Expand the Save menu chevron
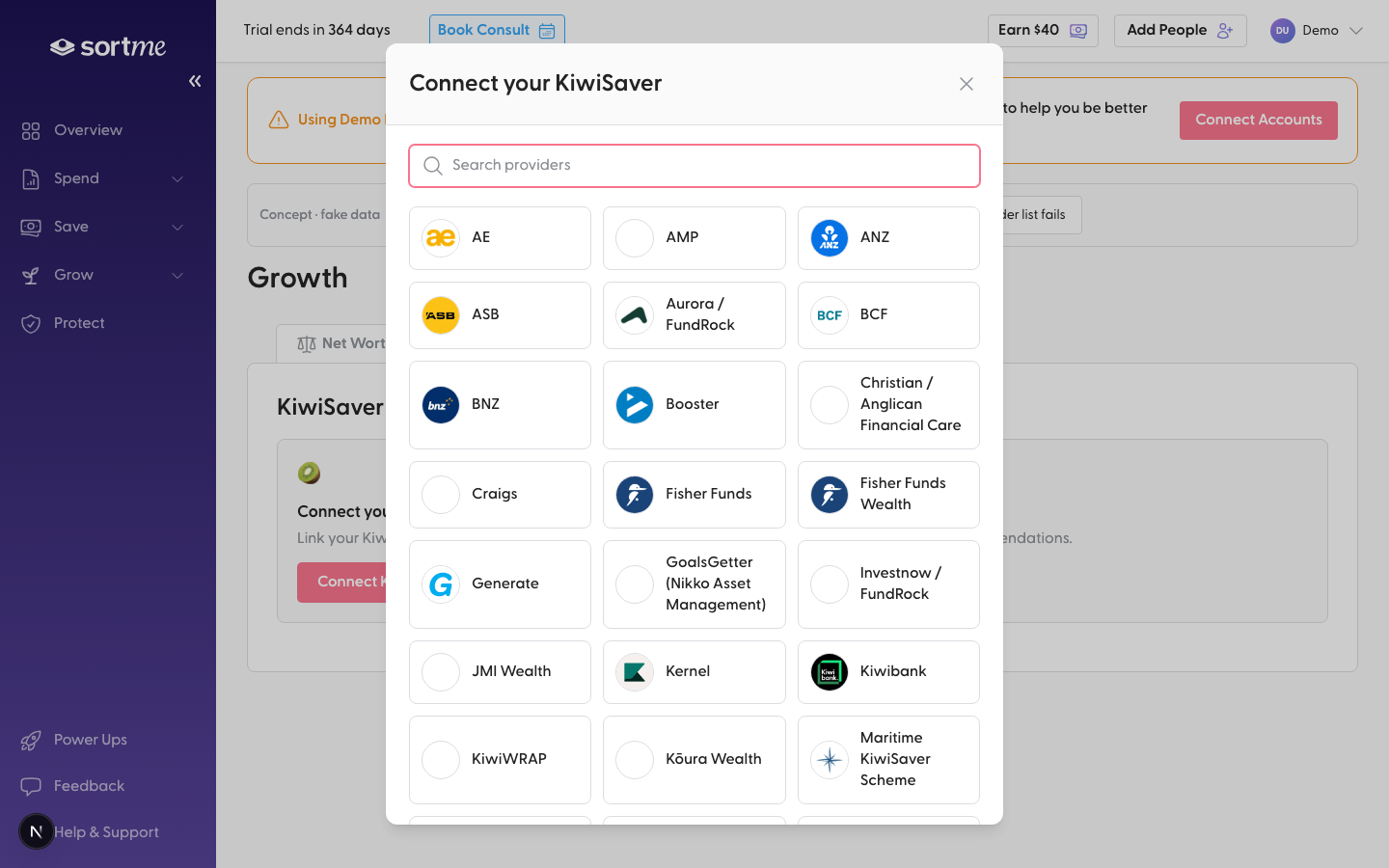 point(177,228)
